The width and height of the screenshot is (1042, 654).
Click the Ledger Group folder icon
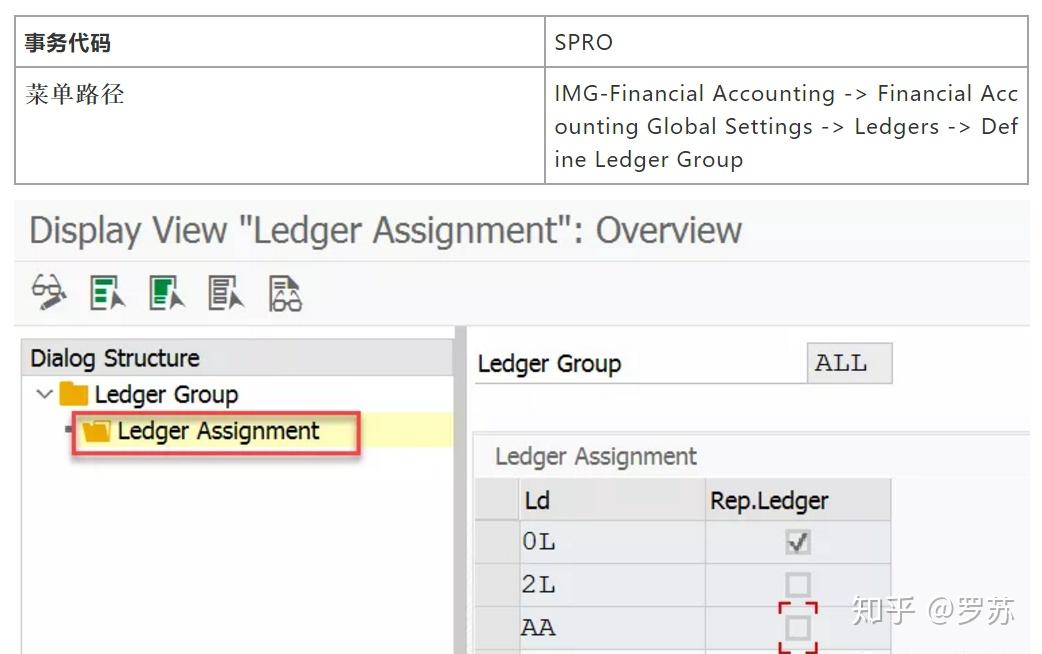click(73, 394)
